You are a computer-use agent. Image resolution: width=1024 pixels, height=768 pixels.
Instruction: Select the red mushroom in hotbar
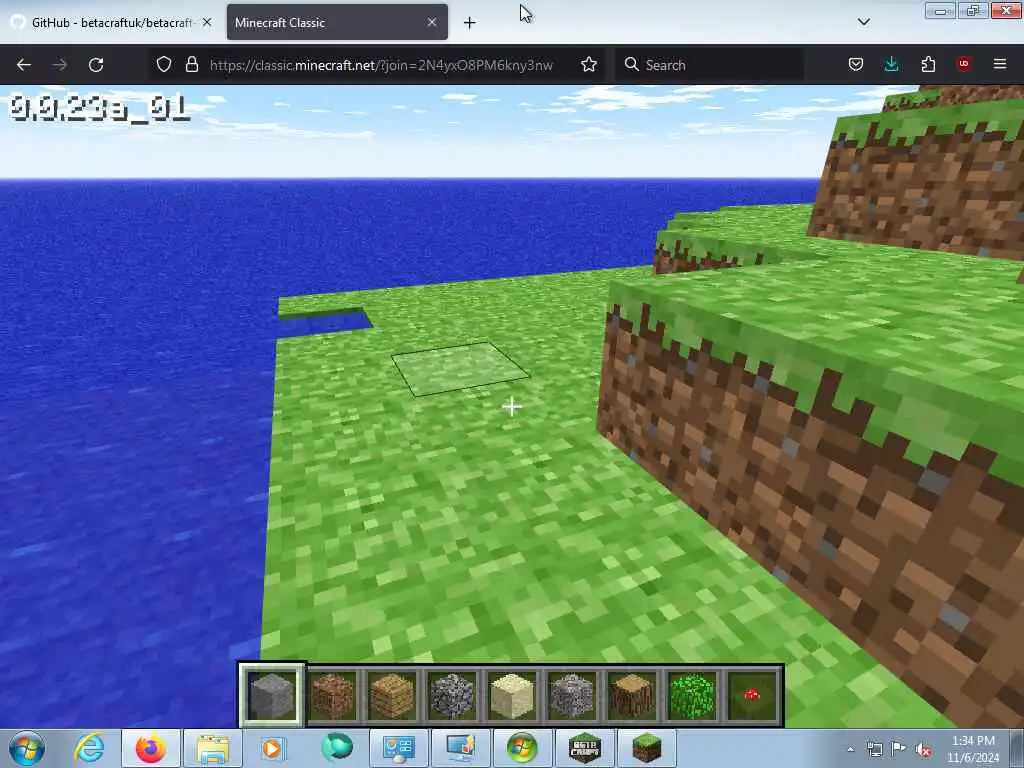click(752, 696)
